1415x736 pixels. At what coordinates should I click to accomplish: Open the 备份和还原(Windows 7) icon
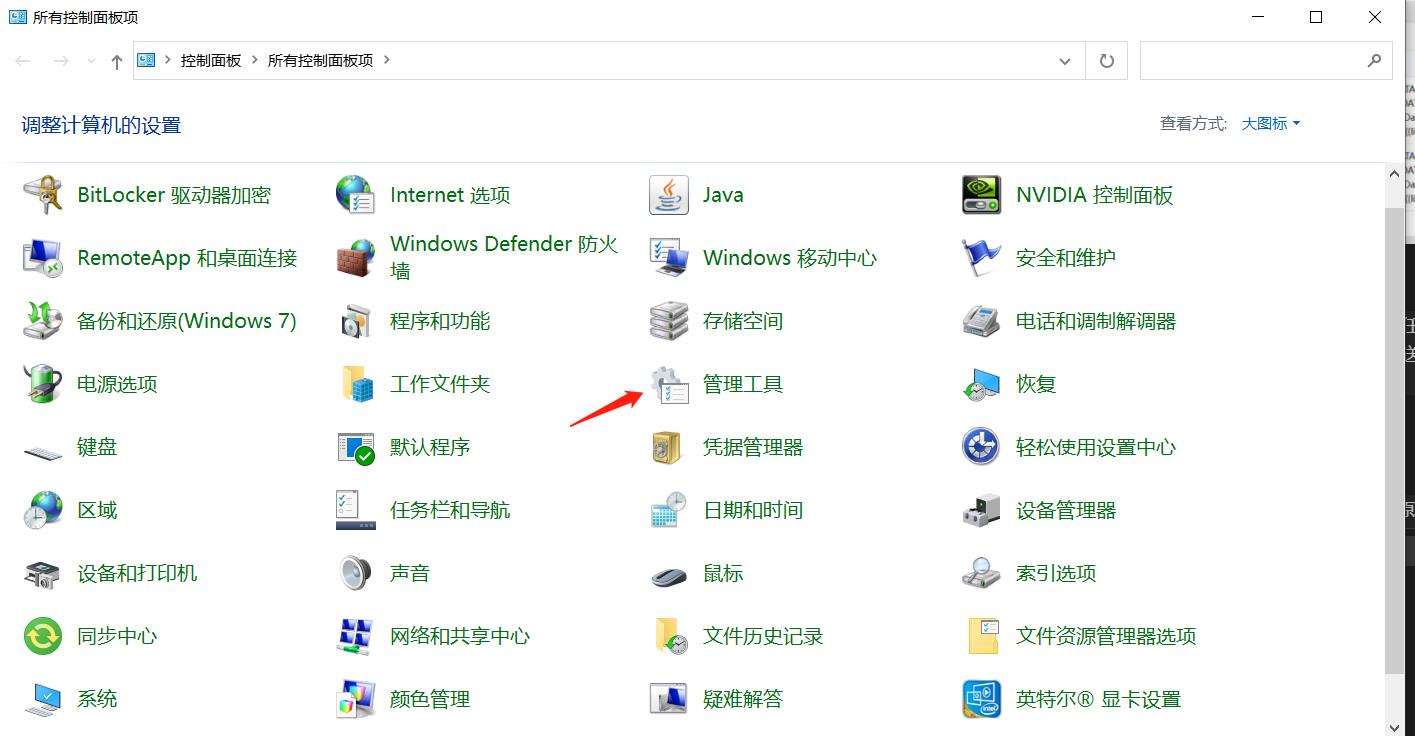pyautogui.click(x=43, y=321)
